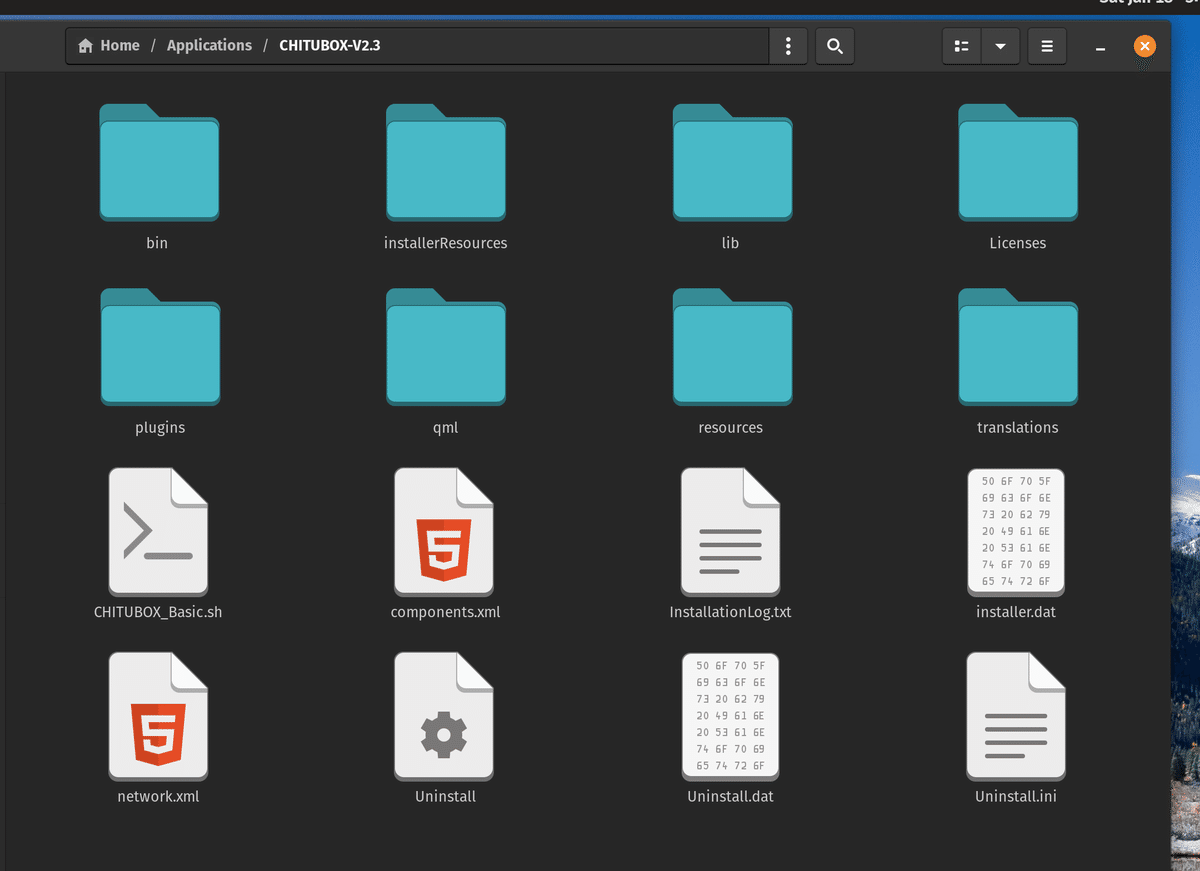Click the installer.dat name label
The width and height of the screenshot is (1200, 871).
click(x=1016, y=612)
